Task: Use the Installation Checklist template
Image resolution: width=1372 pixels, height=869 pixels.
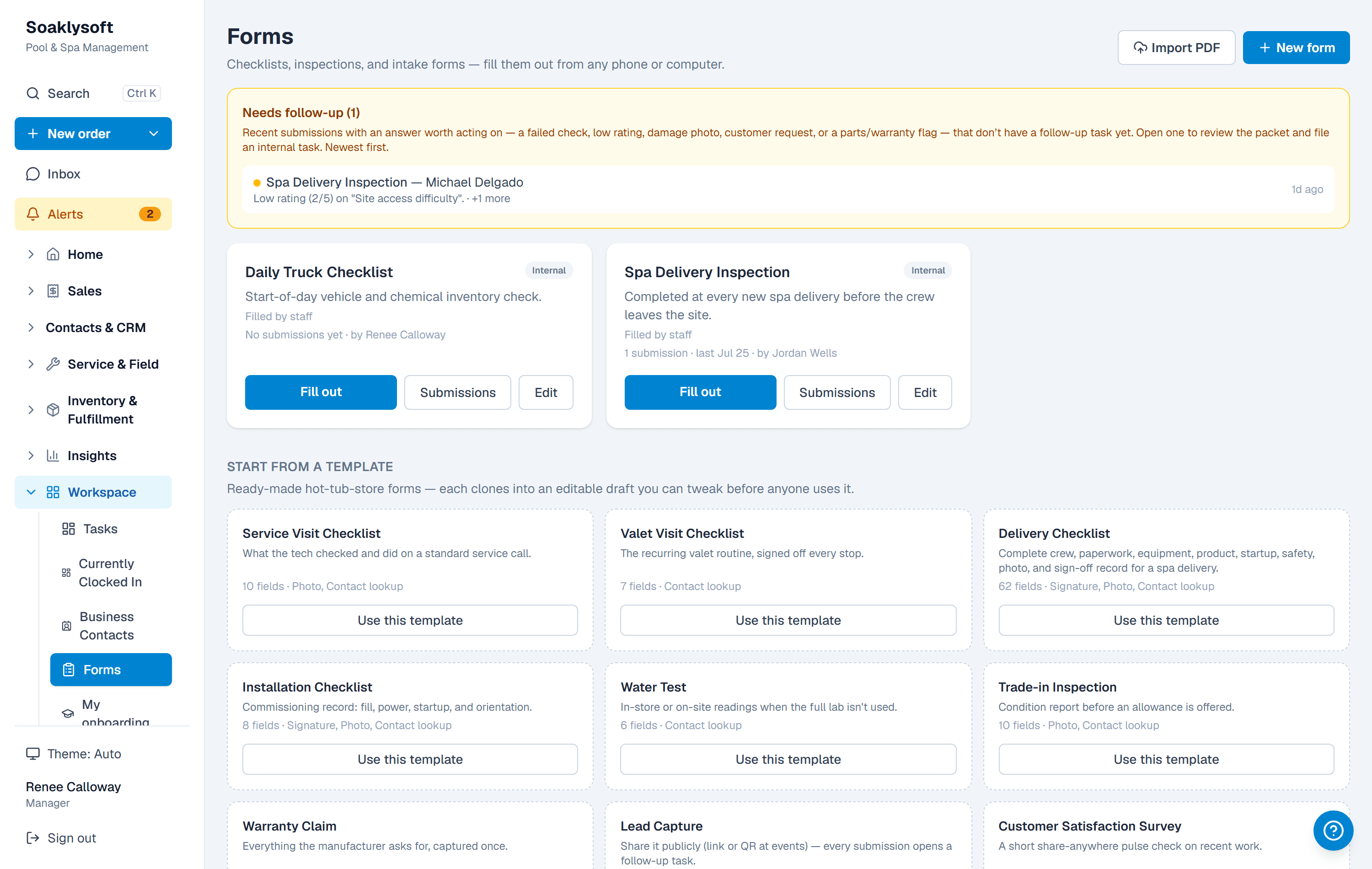Action: click(x=410, y=759)
